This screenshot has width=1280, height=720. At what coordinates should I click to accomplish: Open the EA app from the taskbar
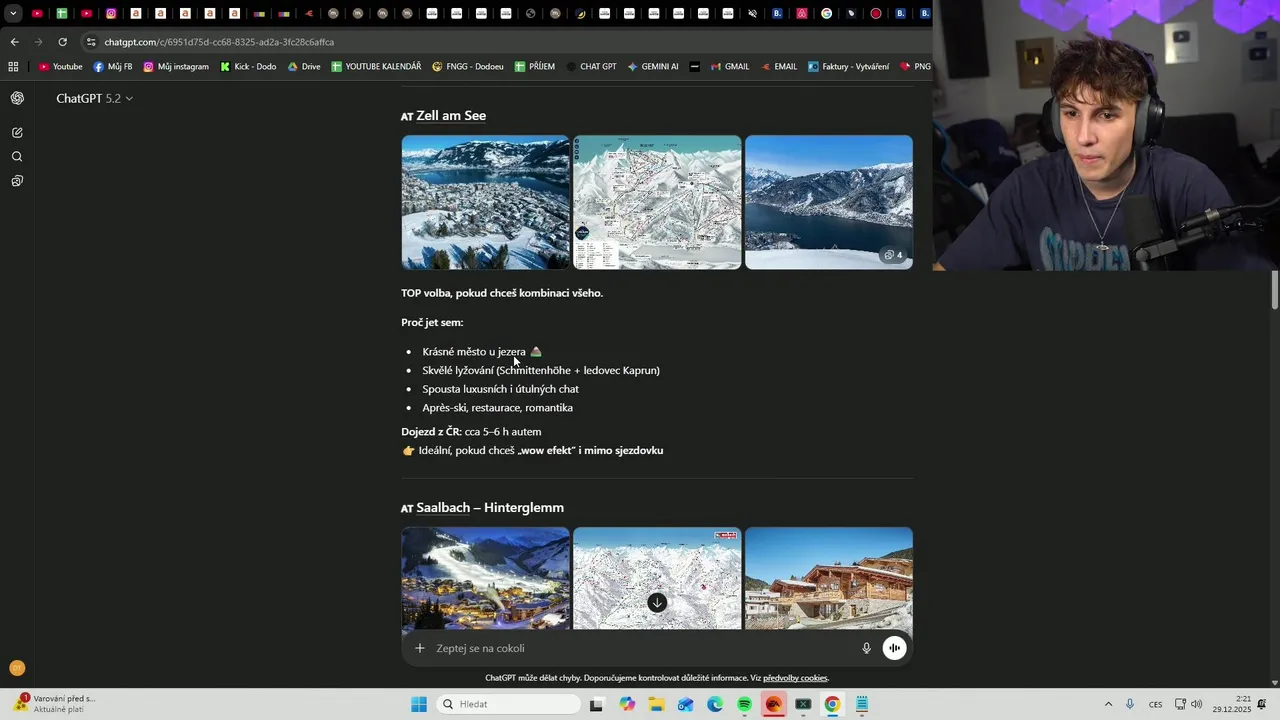[x=773, y=704]
